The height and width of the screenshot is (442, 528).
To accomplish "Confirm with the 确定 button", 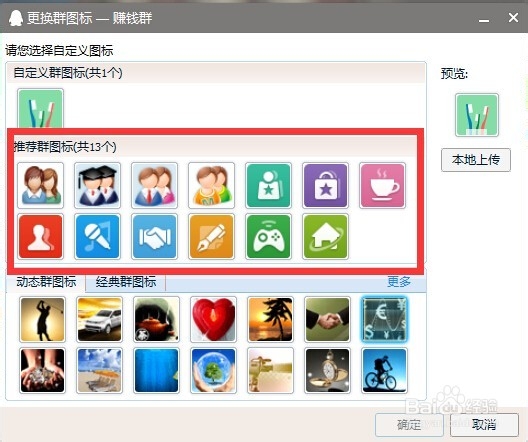I will [x=409, y=425].
